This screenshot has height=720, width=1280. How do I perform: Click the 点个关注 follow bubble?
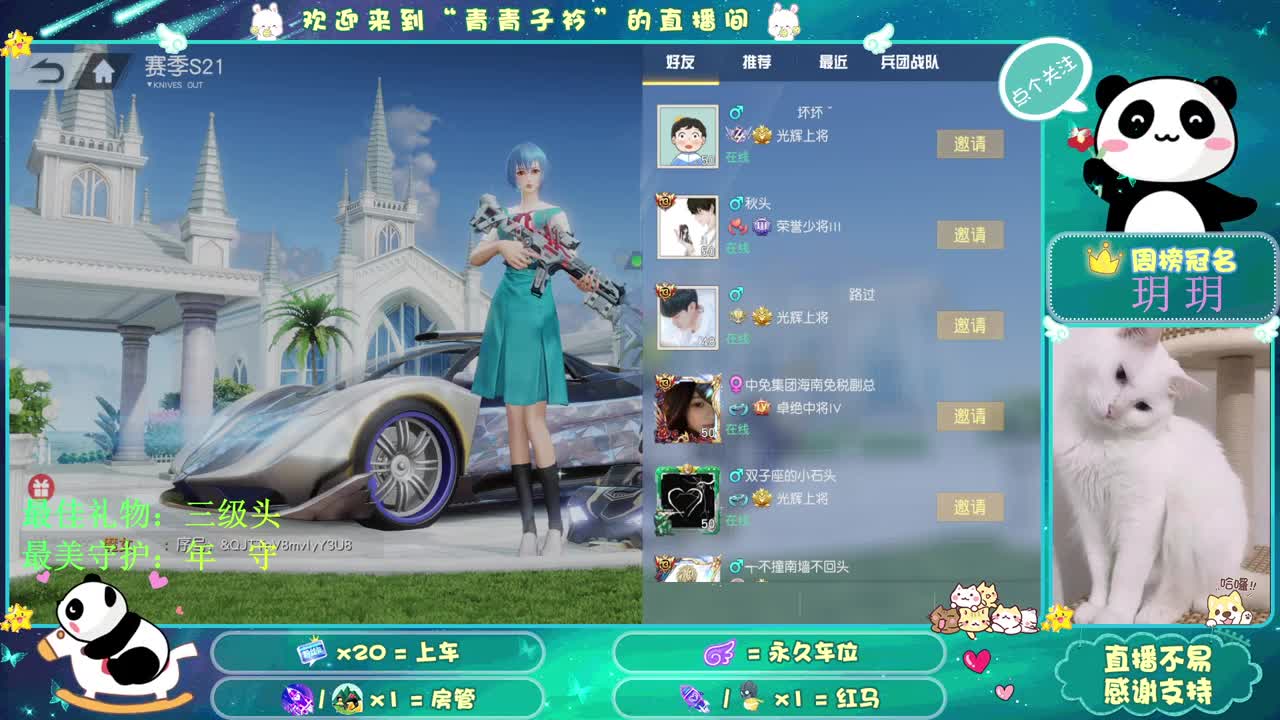tap(1043, 78)
